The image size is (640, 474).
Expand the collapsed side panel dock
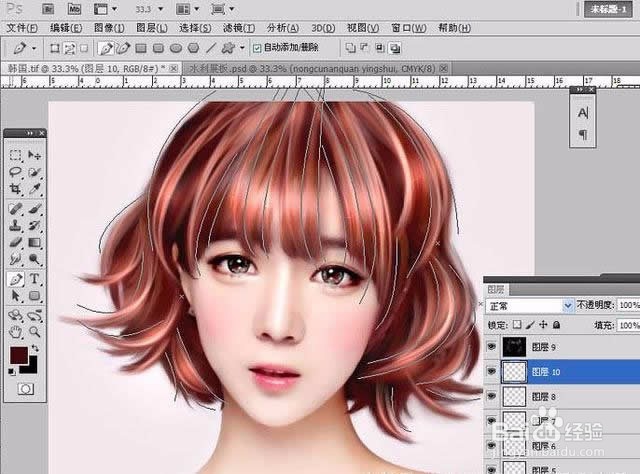tap(580, 89)
